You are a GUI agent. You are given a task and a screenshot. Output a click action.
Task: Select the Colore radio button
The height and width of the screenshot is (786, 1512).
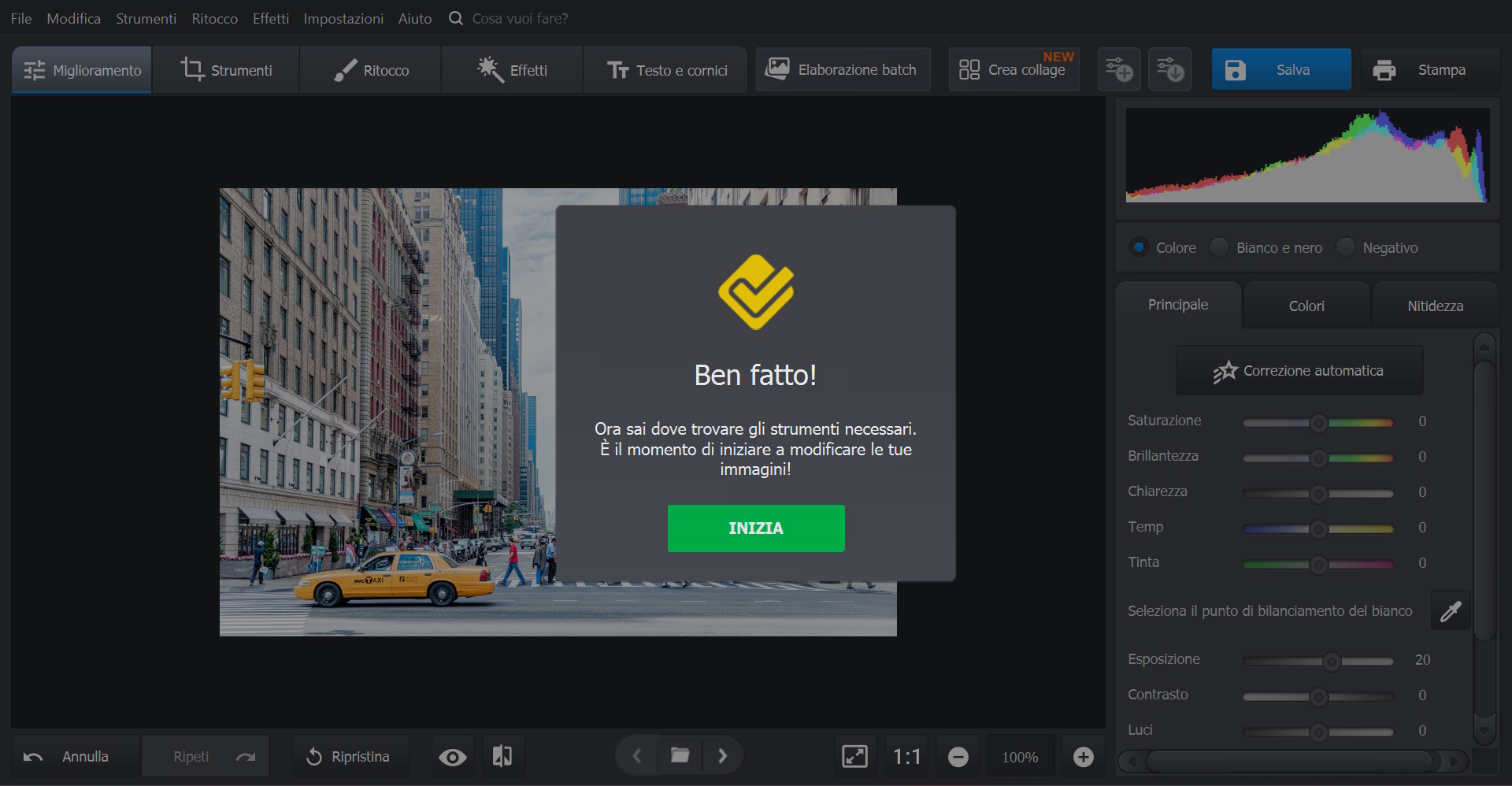1139,247
